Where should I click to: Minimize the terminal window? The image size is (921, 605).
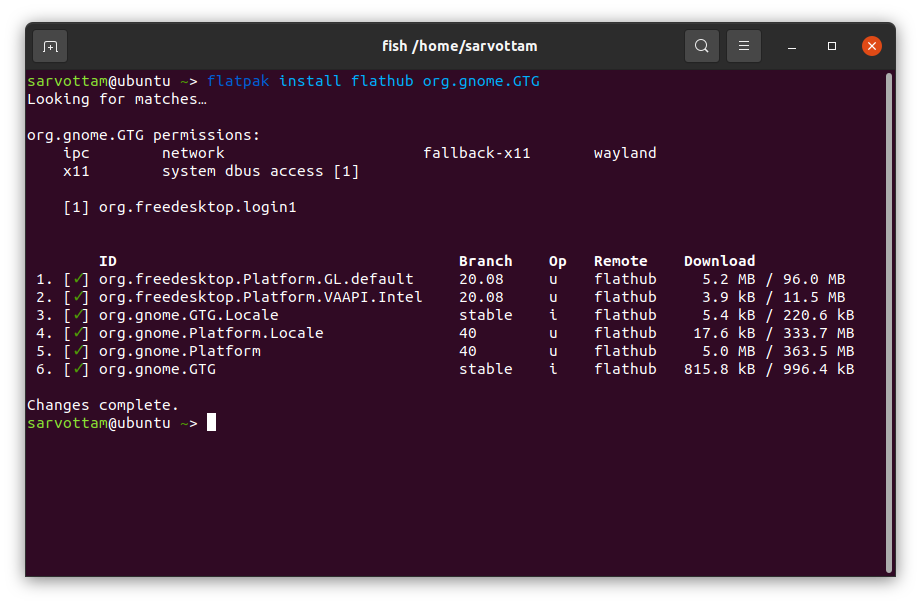pyautogui.click(x=792, y=46)
